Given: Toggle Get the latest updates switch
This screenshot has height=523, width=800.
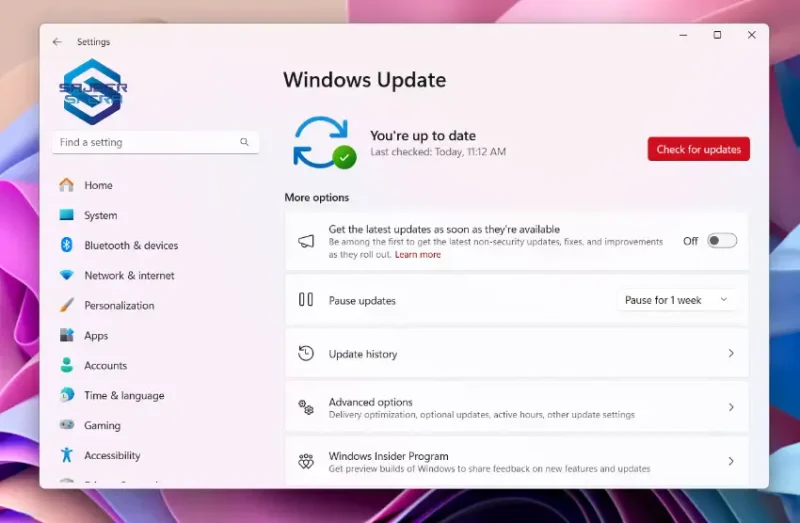Looking at the screenshot, I should click(x=722, y=241).
